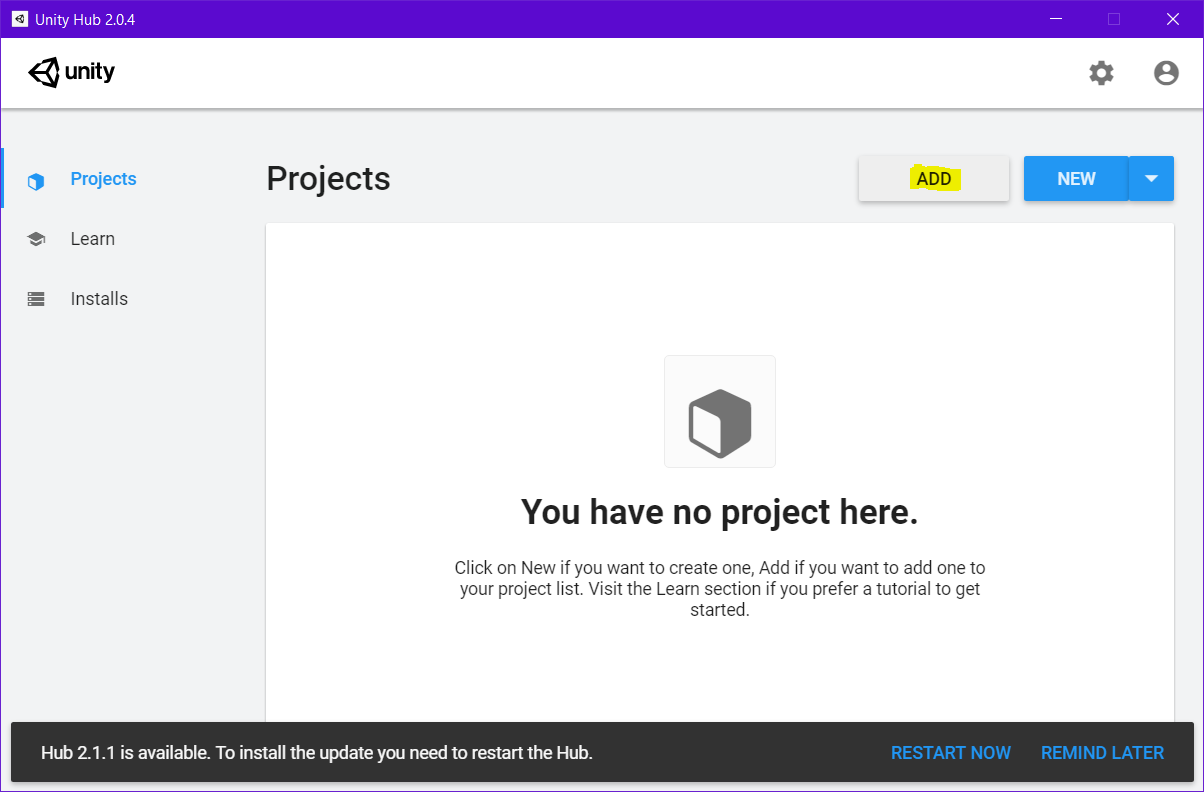Minimize the Unity Hub window
1204x792 pixels.
[1056, 18]
